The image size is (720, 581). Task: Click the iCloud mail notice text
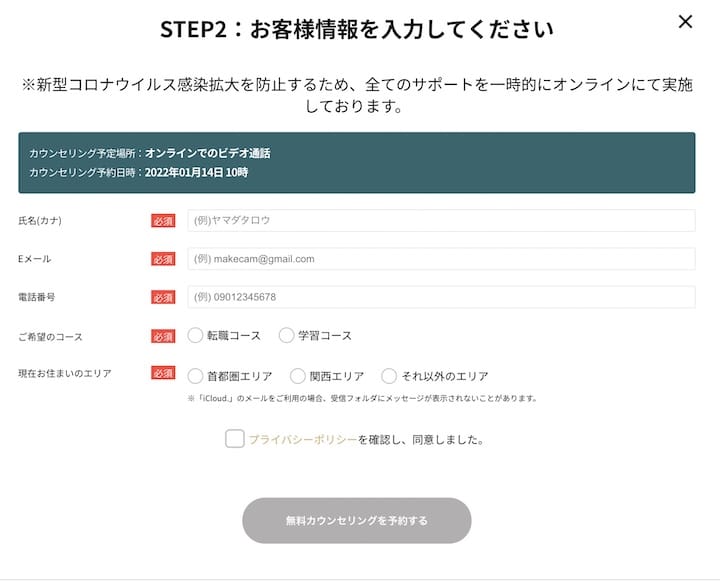pos(363,398)
